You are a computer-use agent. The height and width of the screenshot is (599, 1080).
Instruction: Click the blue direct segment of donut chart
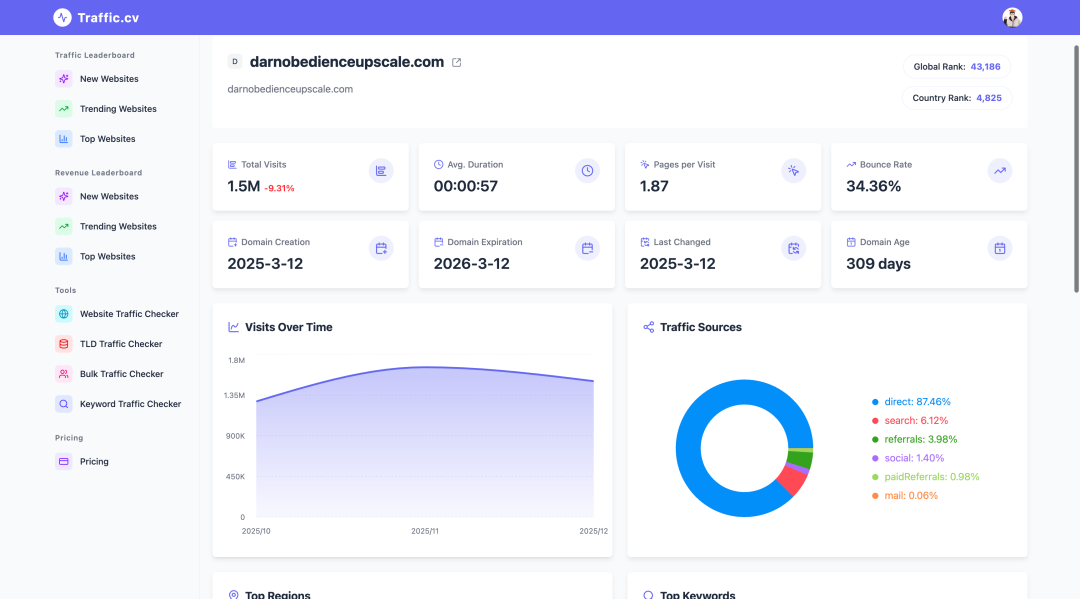tap(689, 448)
